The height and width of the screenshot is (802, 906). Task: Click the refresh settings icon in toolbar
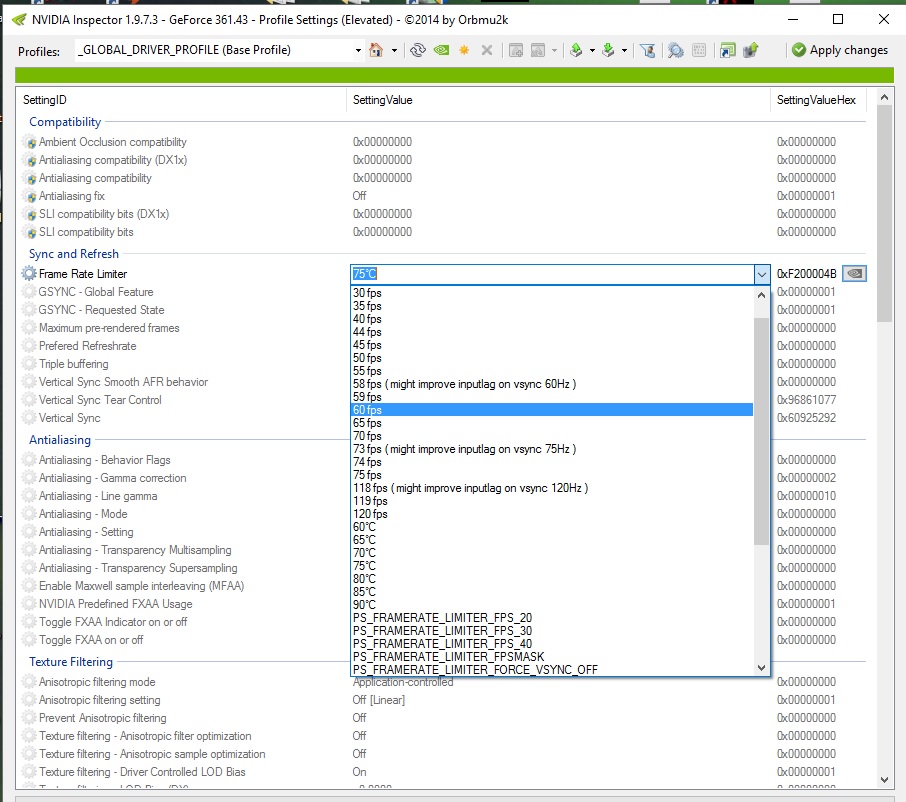click(x=418, y=50)
